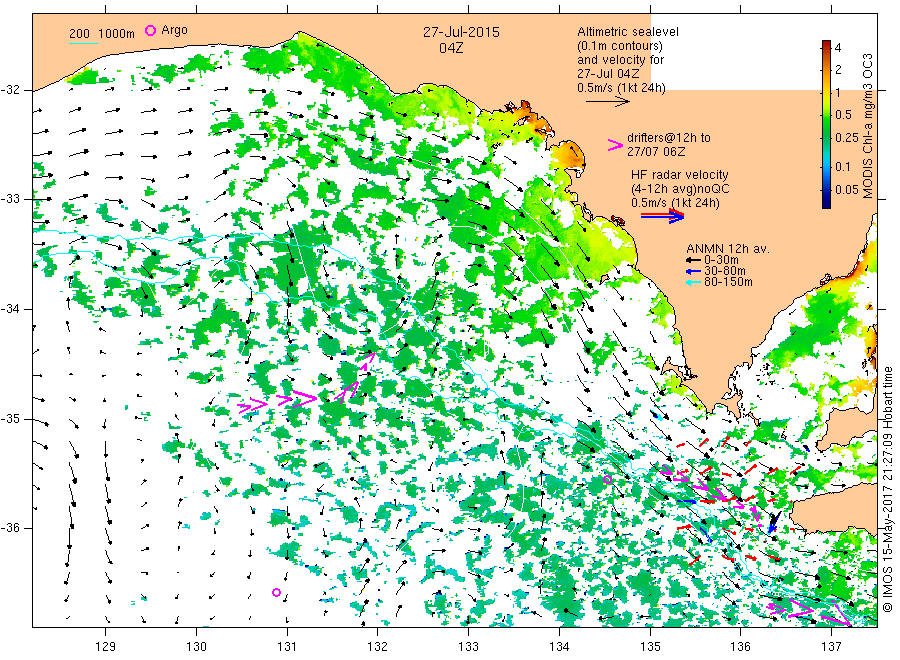The width and height of the screenshot is (900, 660).
Task: Select the Argo float marker near 134.5E
Action: pos(607,479)
